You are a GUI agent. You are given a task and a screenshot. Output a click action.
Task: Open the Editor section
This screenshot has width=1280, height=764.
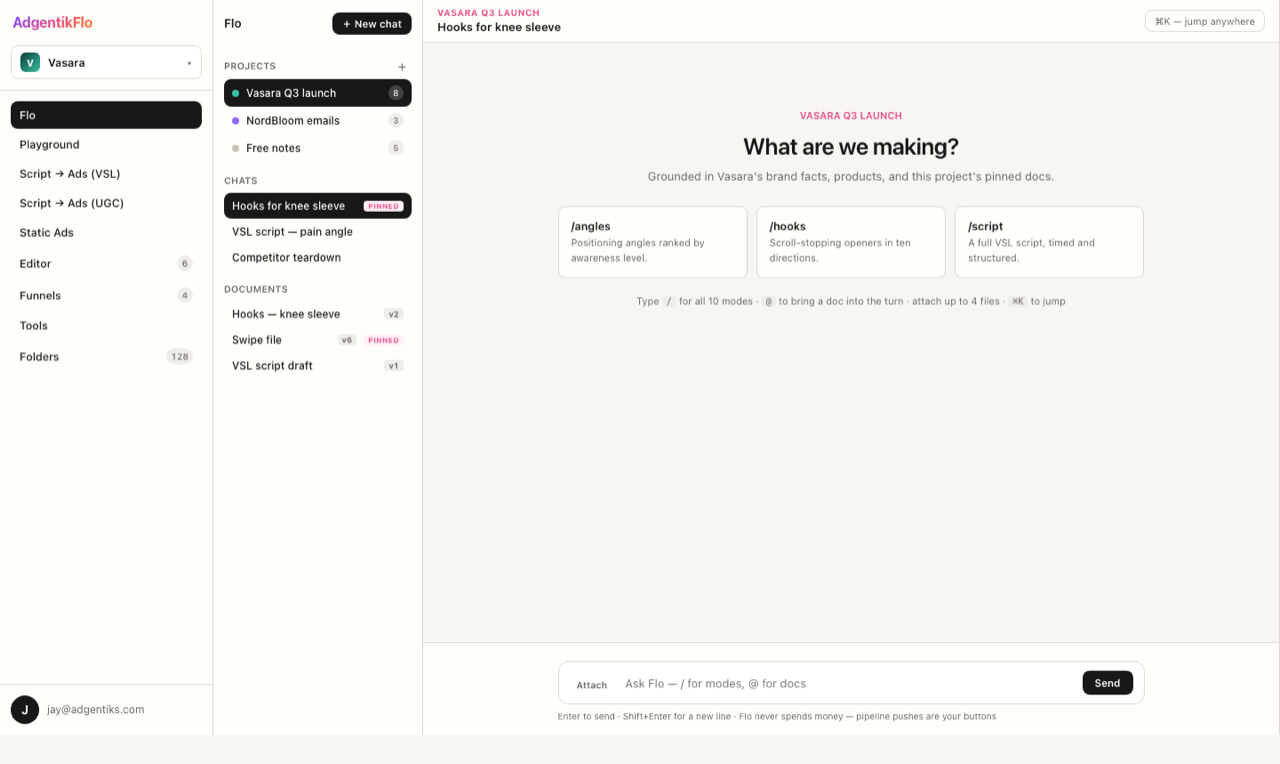106,263
